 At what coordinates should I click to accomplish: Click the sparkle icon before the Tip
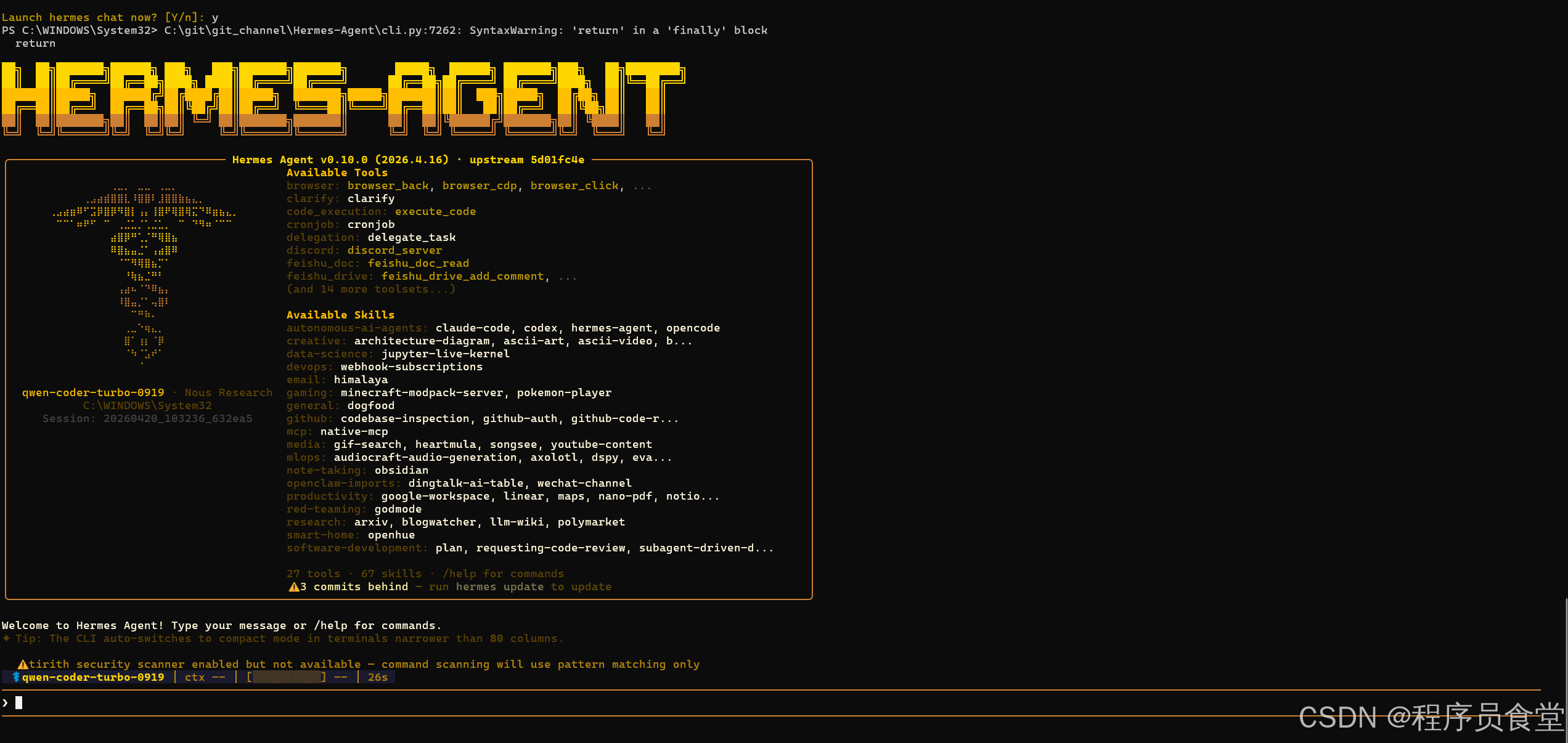click(6, 639)
